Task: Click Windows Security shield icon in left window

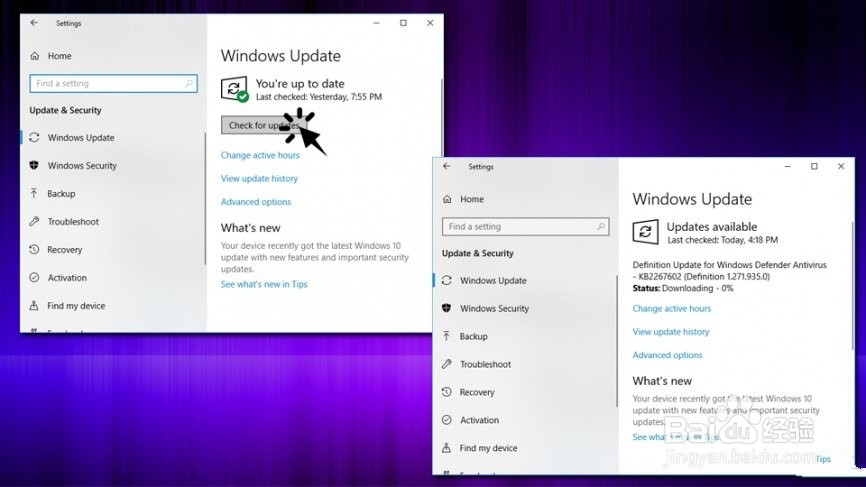Action: pyautogui.click(x=34, y=165)
